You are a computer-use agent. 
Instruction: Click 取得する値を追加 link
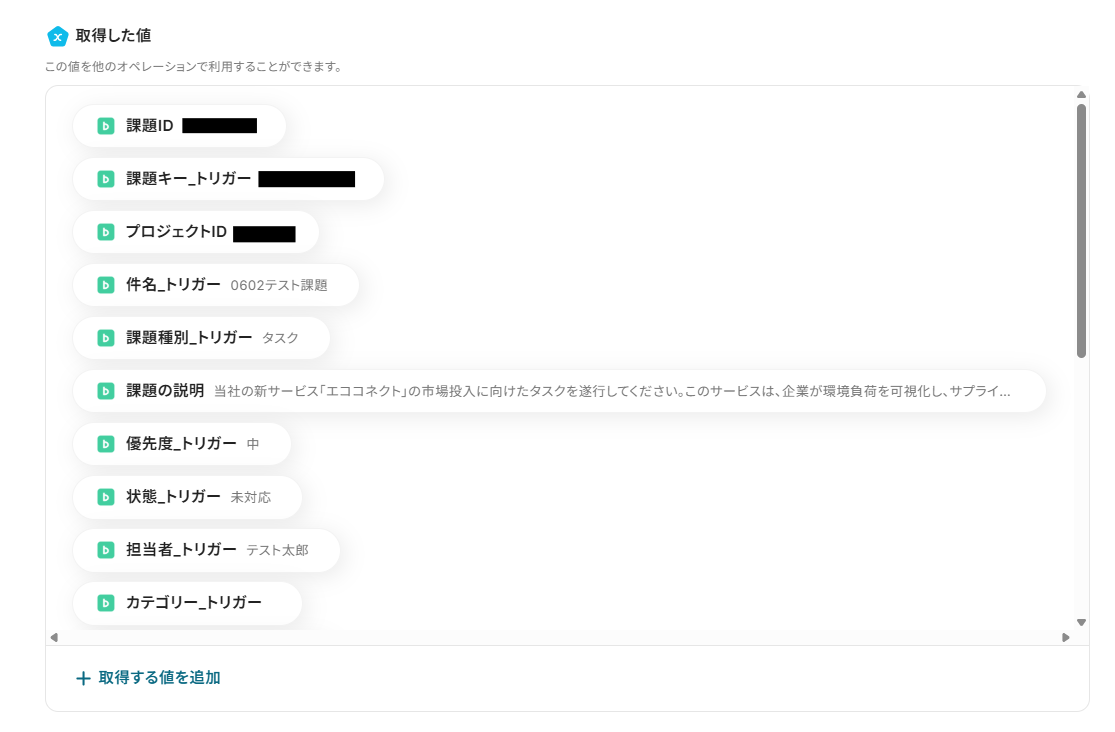coord(159,678)
